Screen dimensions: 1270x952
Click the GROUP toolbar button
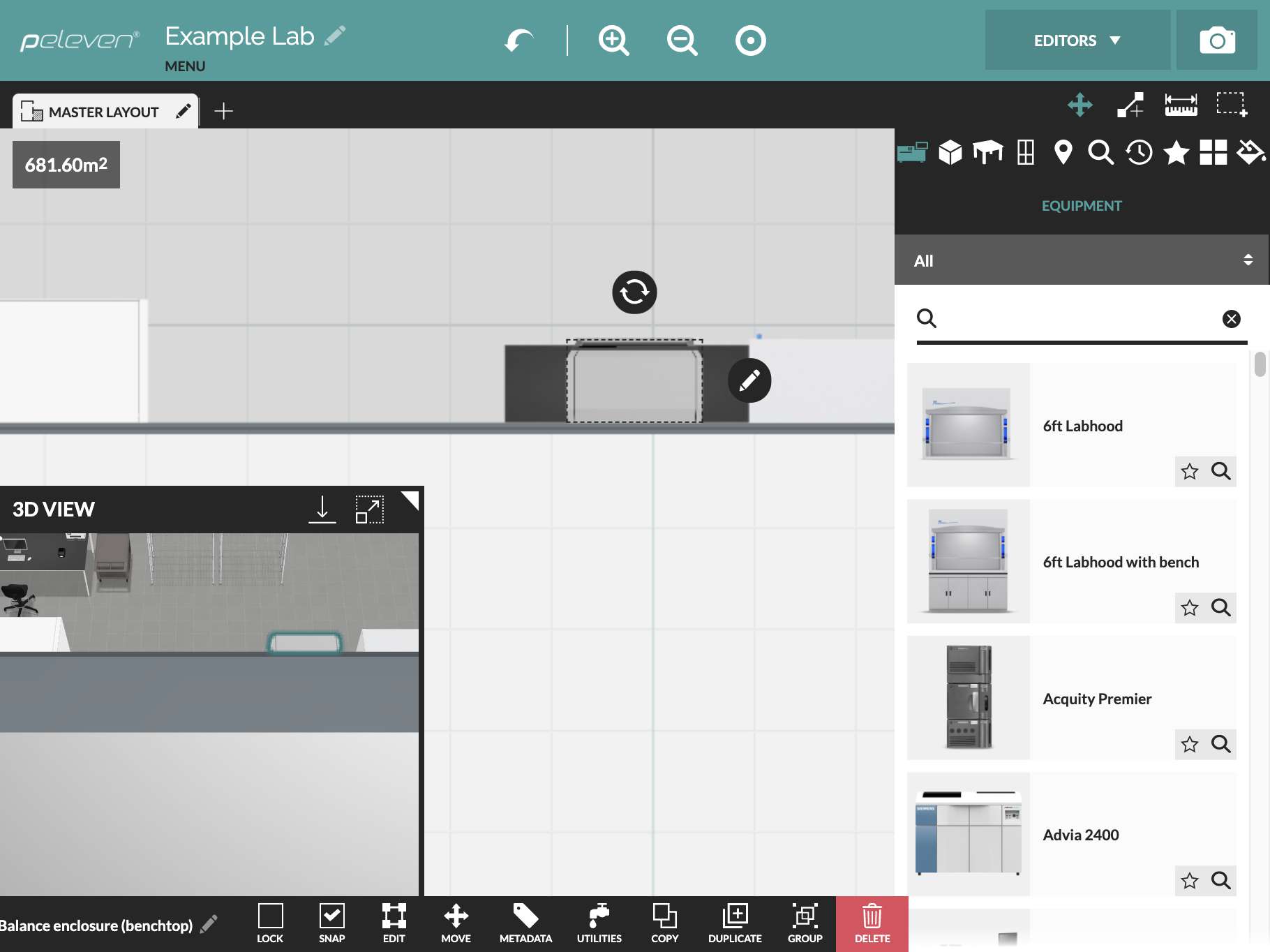click(x=805, y=923)
